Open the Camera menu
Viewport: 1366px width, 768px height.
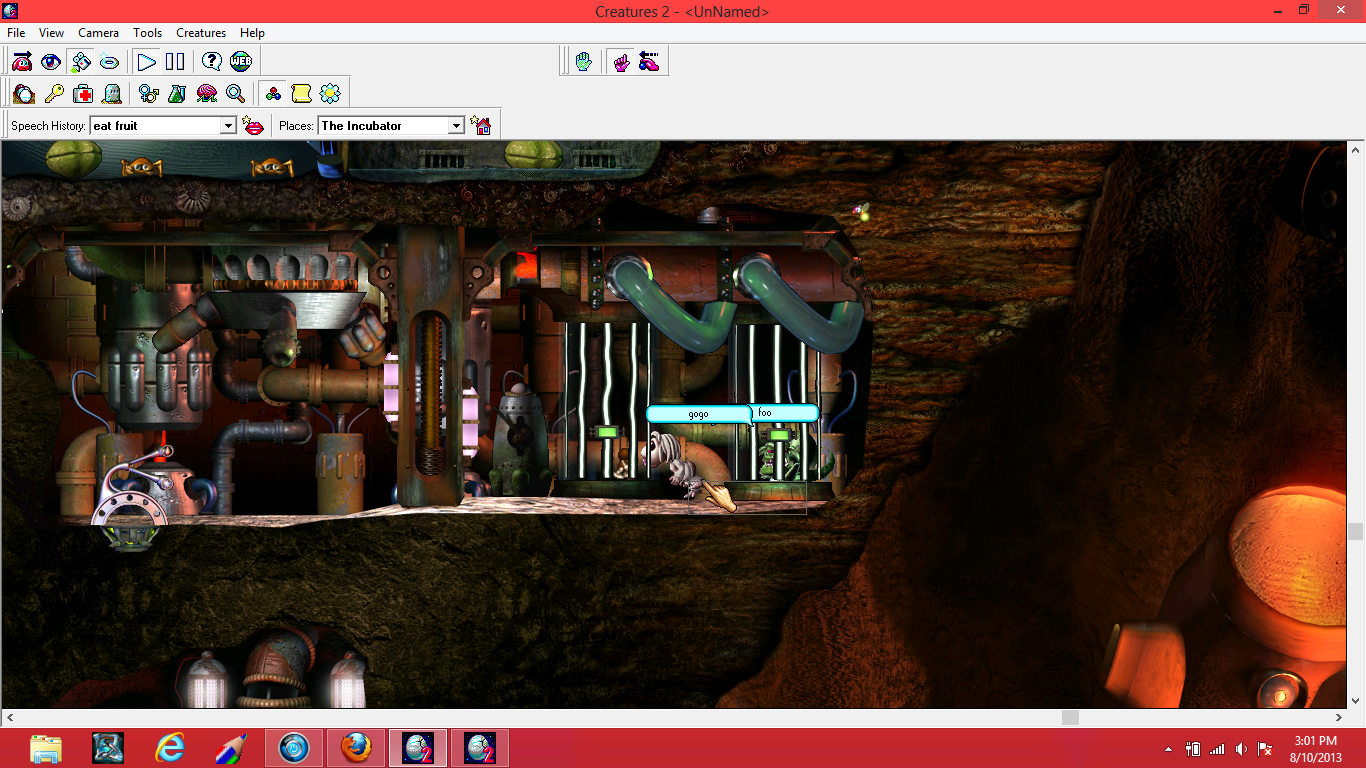point(98,33)
